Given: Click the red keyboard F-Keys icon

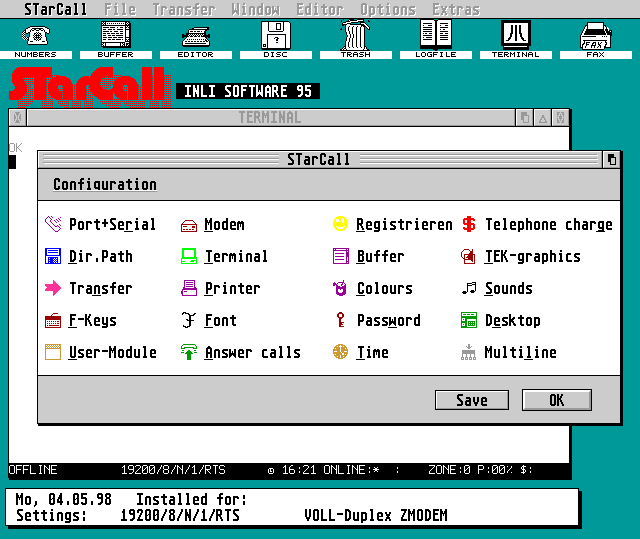Looking at the screenshot, I should 53,321.
